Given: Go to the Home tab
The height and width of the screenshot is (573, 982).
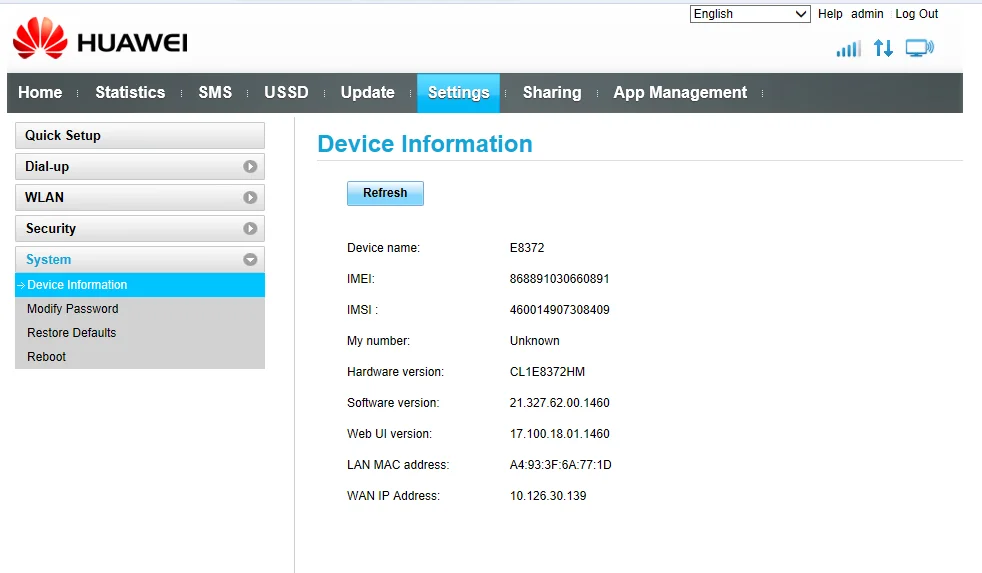Looking at the screenshot, I should tap(40, 93).
